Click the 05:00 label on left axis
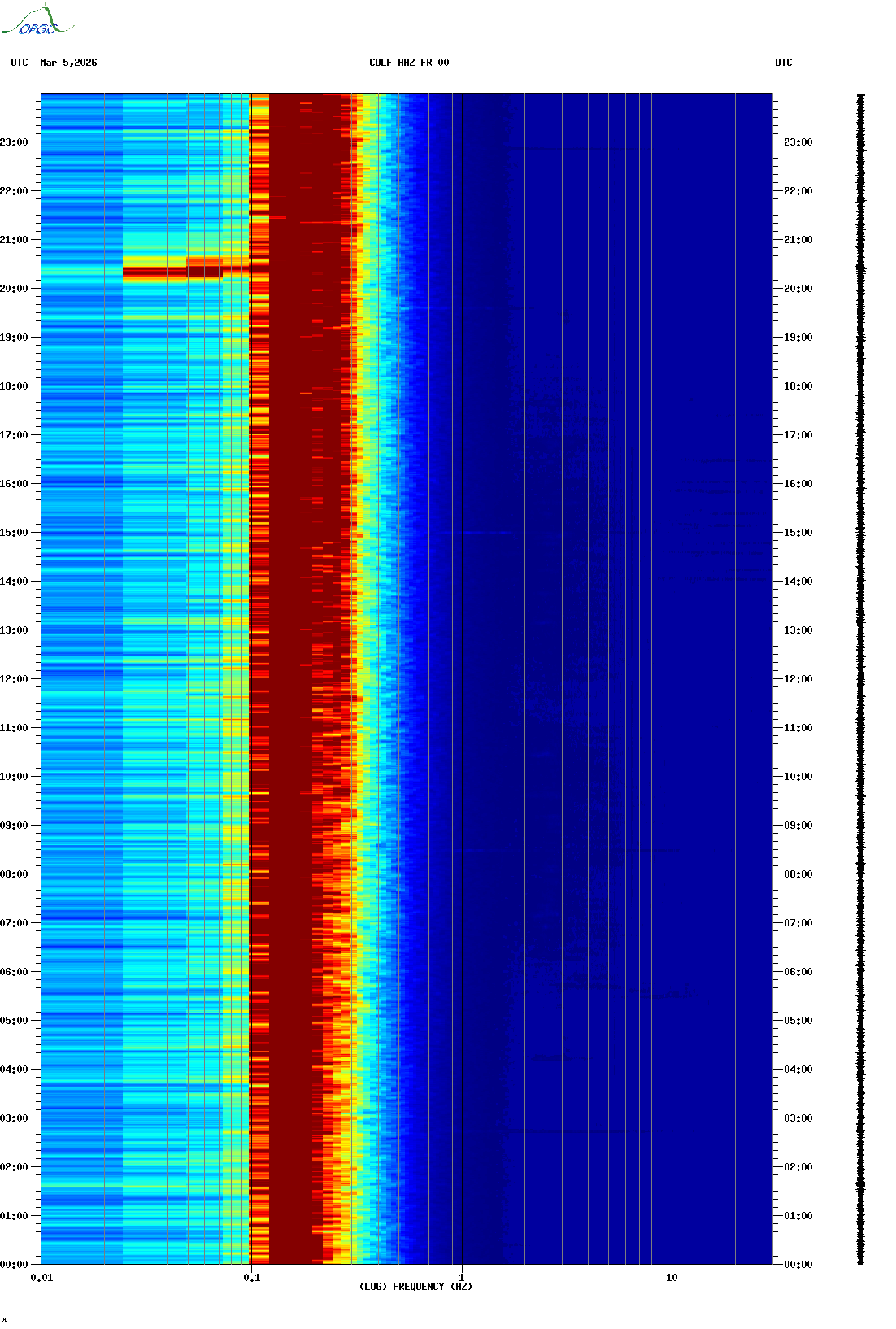The width and height of the screenshot is (896, 1329). click(14, 1021)
